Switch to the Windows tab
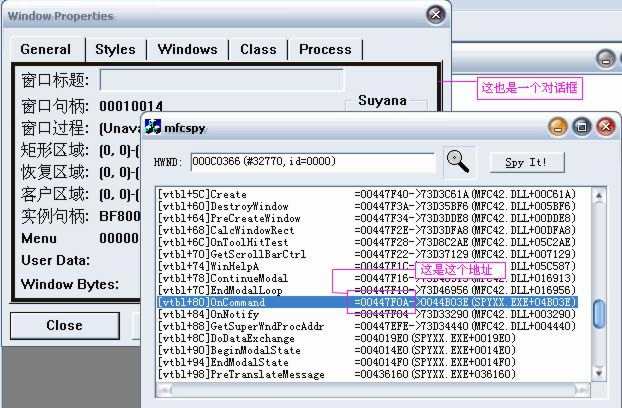The image size is (622, 408). 187,49
